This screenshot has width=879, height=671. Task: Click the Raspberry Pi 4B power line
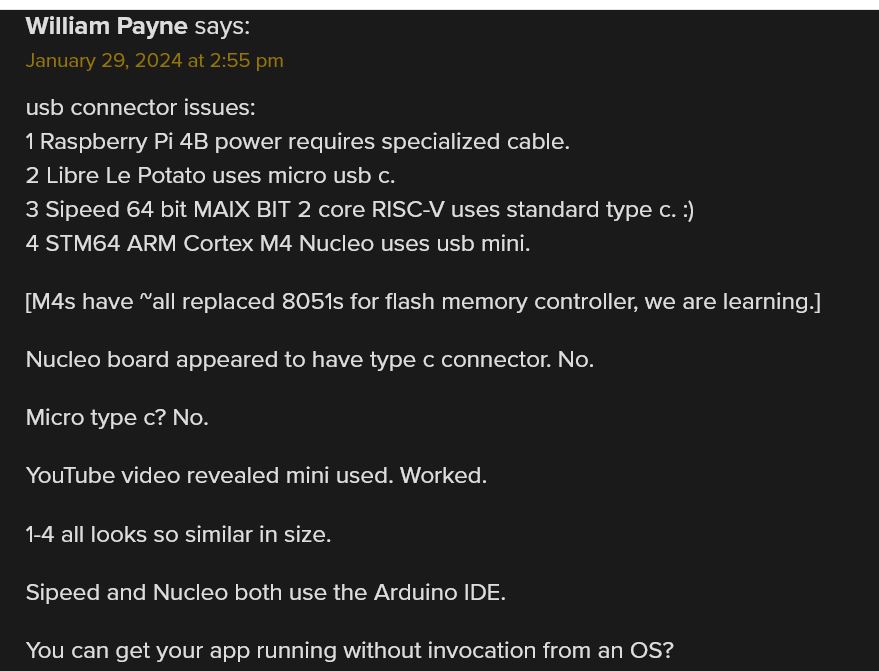point(298,142)
